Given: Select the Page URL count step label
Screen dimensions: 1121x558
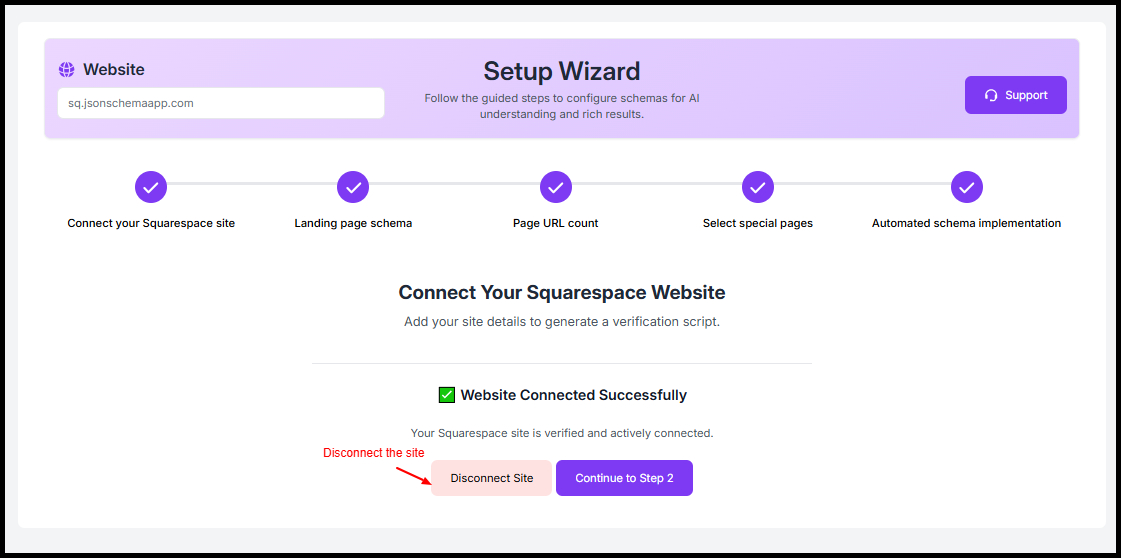Looking at the screenshot, I should click(555, 223).
